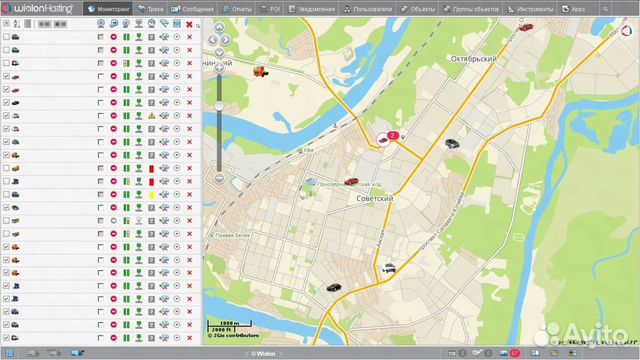
Task: Open the toolbar overflow arrow after Apps
Action: pyautogui.click(x=605, y=9)
